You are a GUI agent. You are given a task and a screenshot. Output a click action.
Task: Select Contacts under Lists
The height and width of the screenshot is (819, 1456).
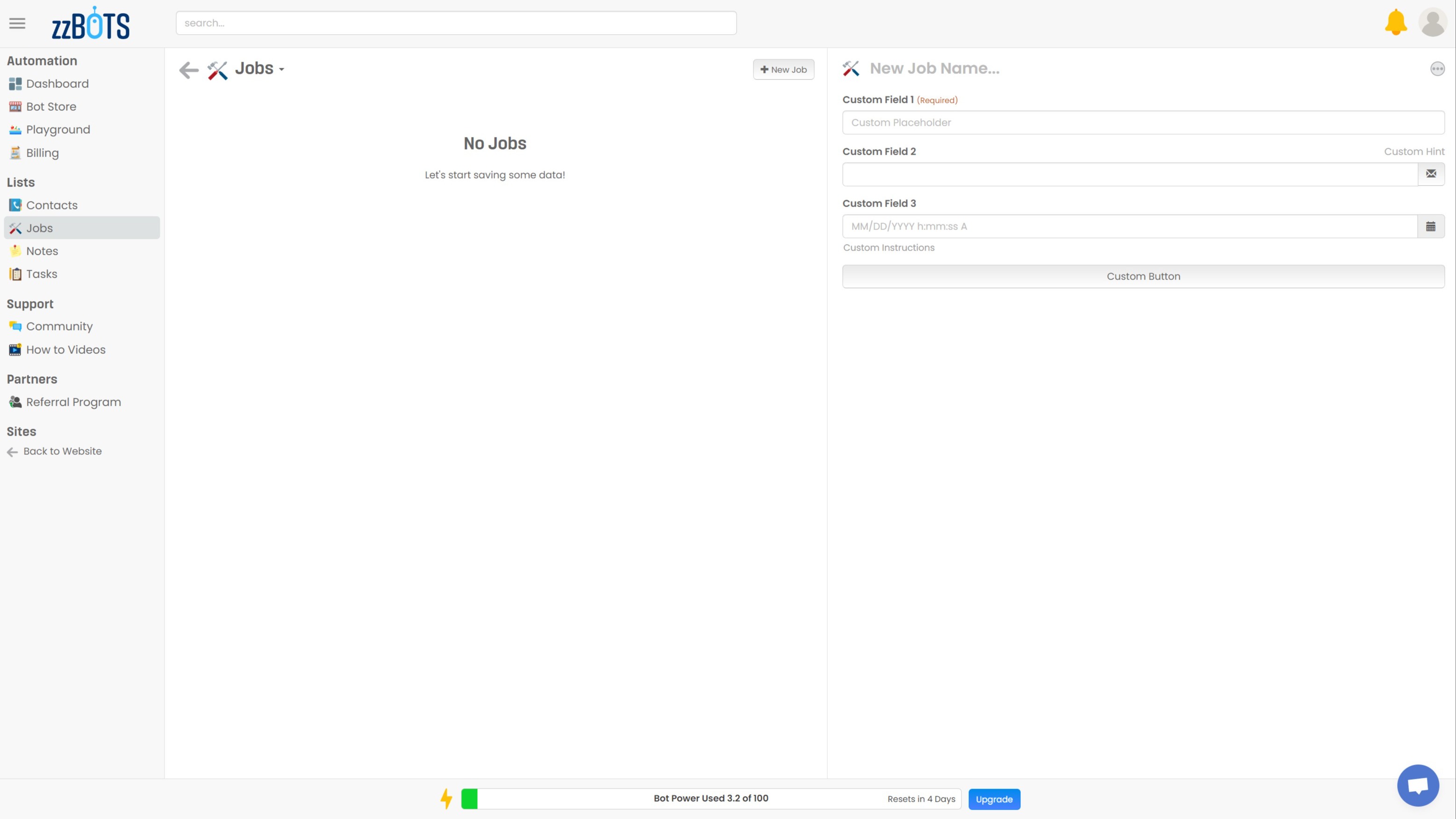(x=51, y=205)
